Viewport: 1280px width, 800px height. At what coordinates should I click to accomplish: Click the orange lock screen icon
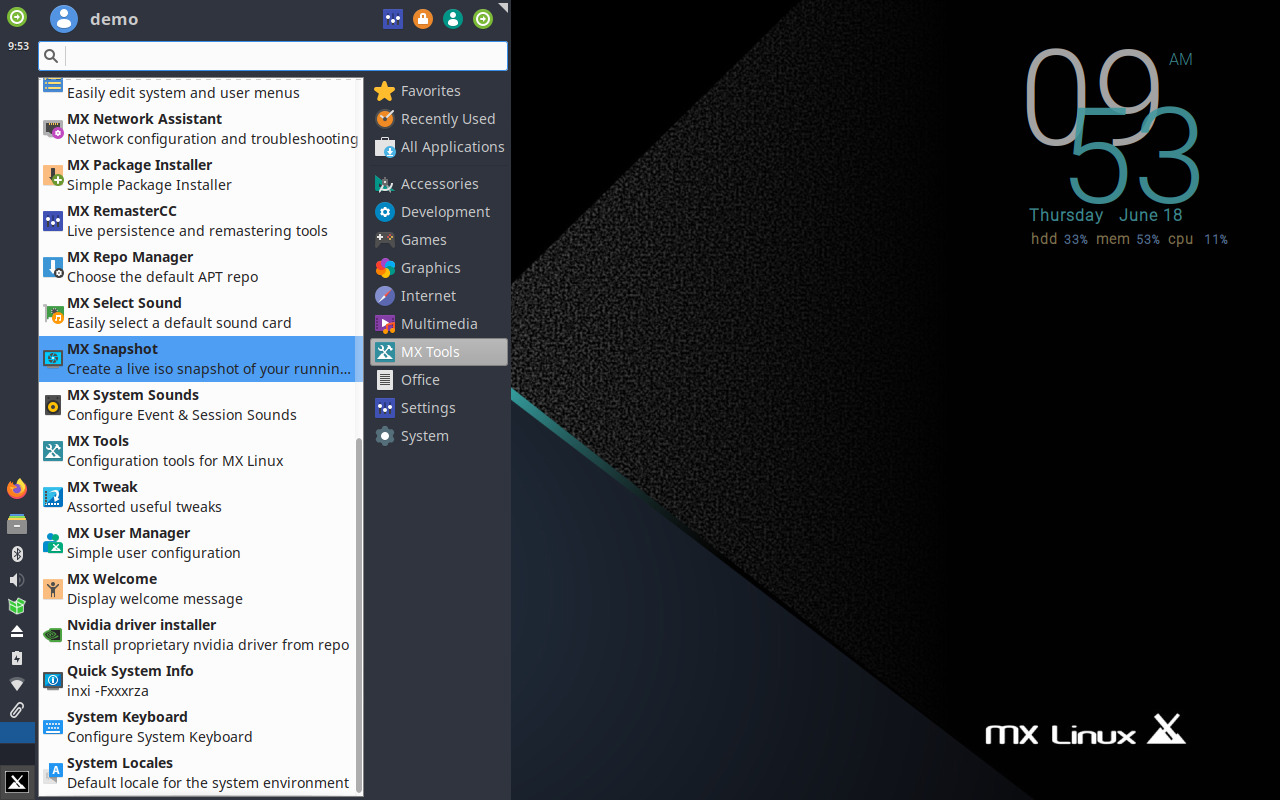[423, 18]
